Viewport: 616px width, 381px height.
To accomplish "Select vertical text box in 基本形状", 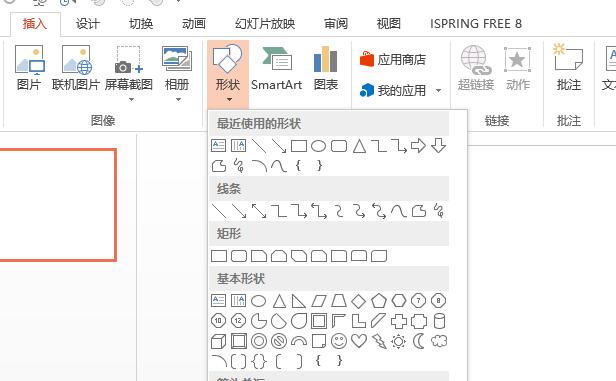I will [x=238, y=301].
